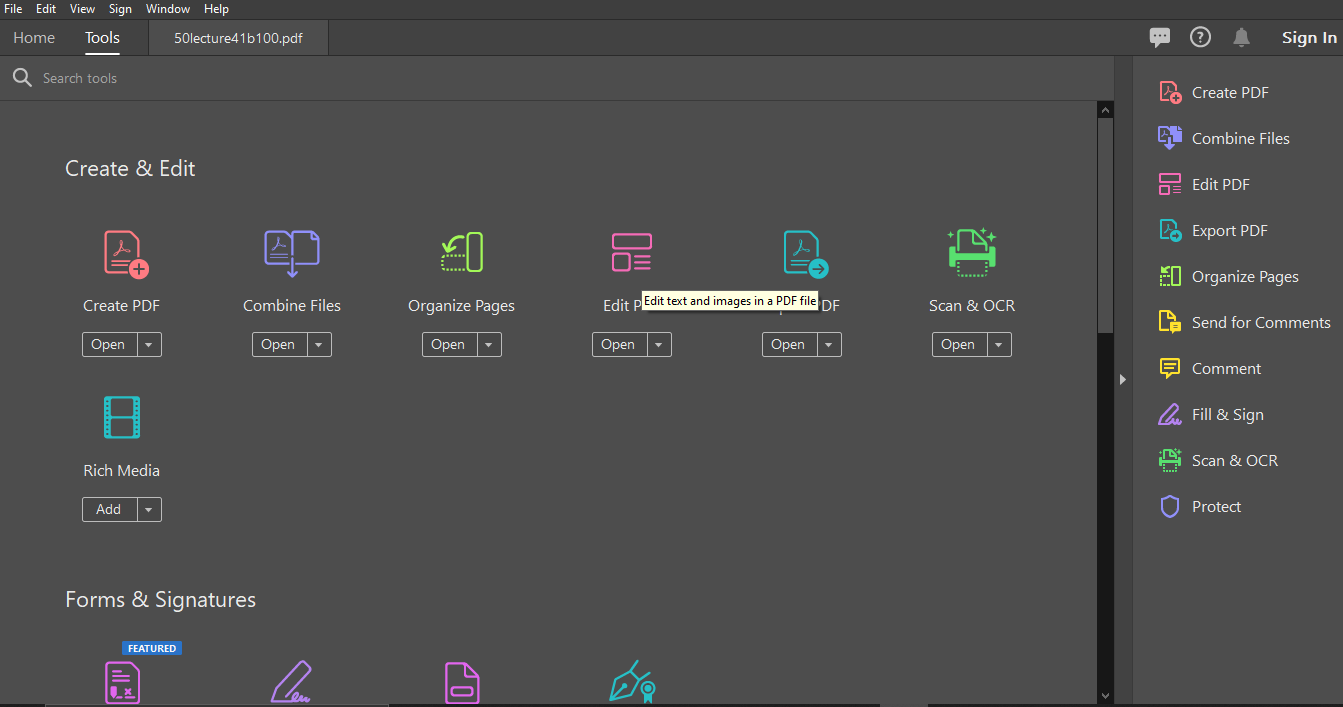Click the speech-bubble notifications icon in the top bar
Screen dimensions: 1343x707
(1160, 37)
